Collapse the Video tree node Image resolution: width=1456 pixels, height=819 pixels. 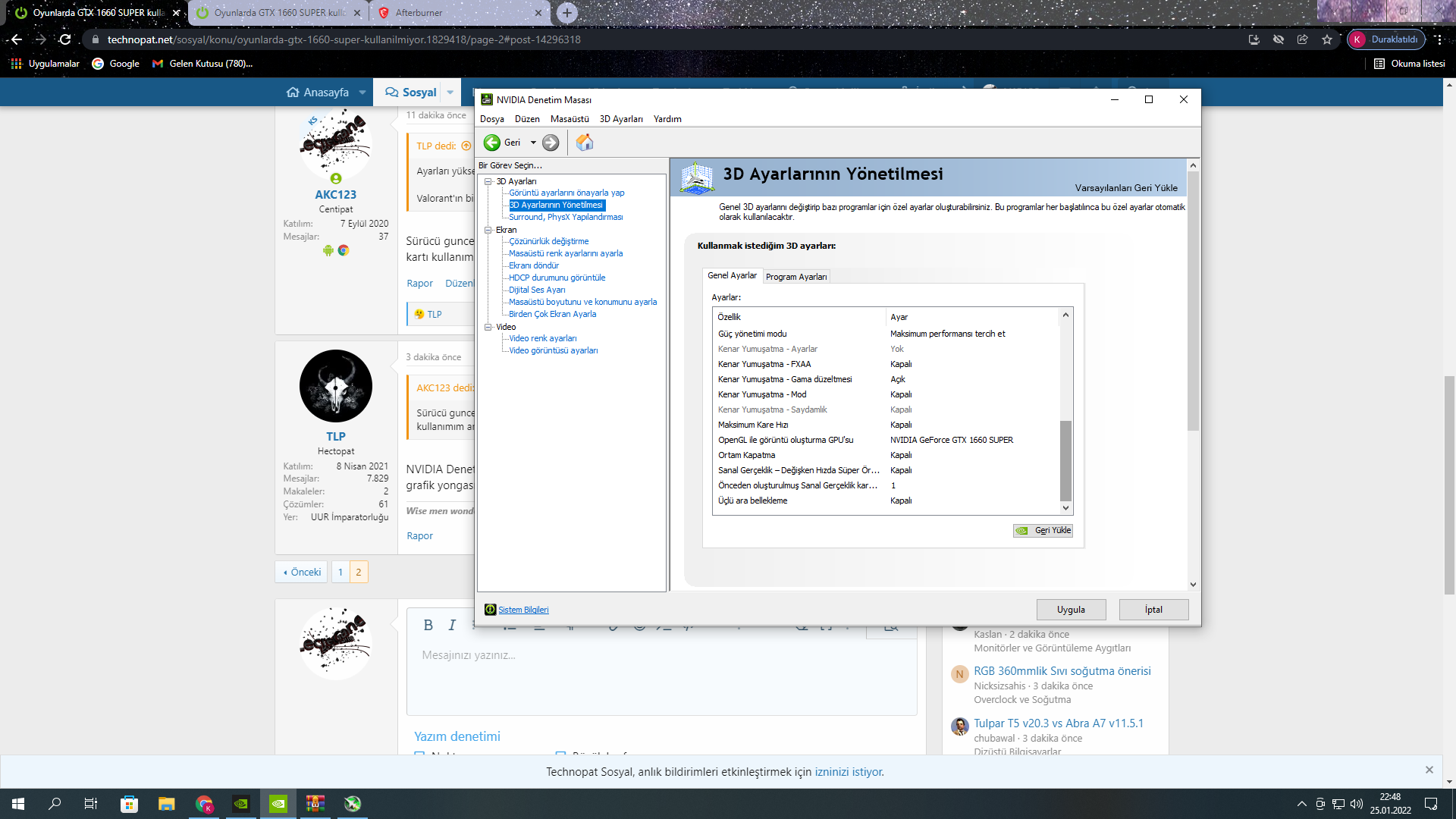click(488, 327)
